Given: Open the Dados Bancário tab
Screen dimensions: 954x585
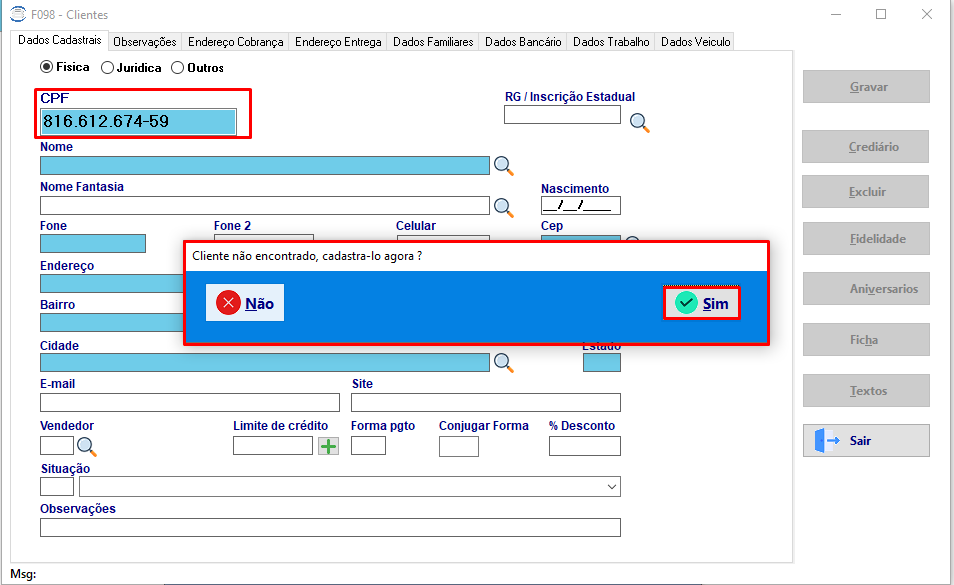Looking at the screenshot, I should 523,42.
